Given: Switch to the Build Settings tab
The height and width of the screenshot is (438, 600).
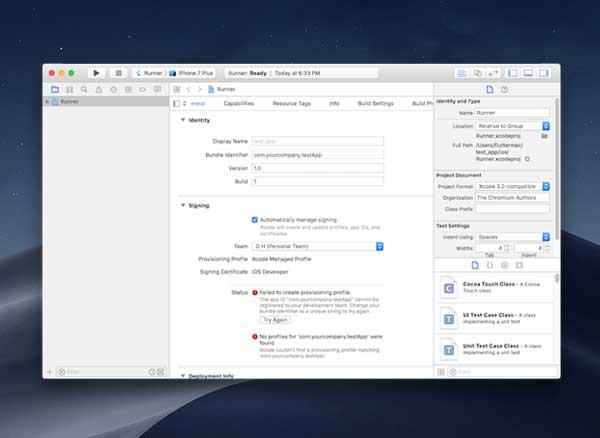Looking at the screenshot, I should [375, 103].
